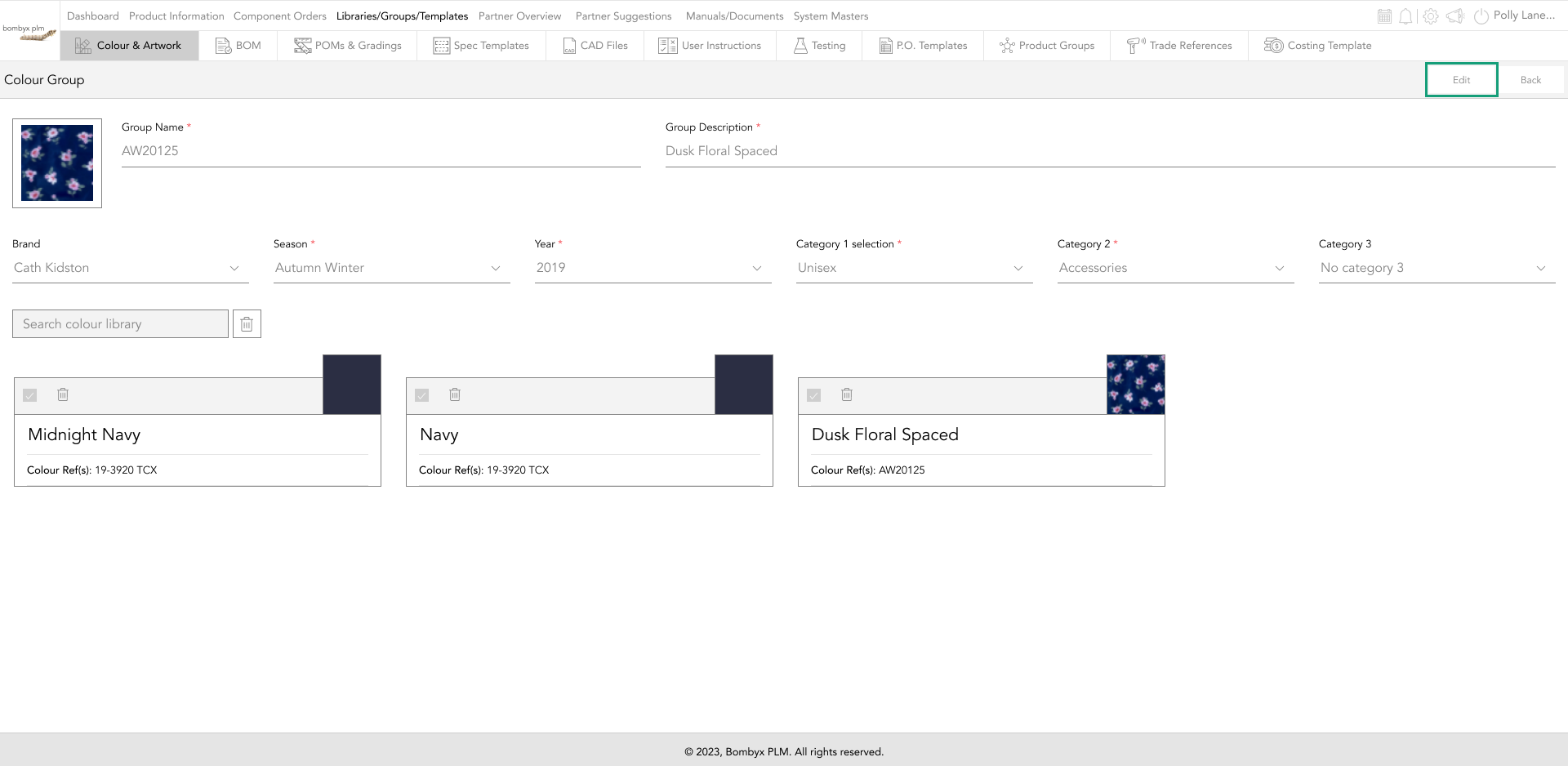This screenshot has width=1568, height=766.
Task: Open the Component Orders menu
Action: (x=280, y=16)
